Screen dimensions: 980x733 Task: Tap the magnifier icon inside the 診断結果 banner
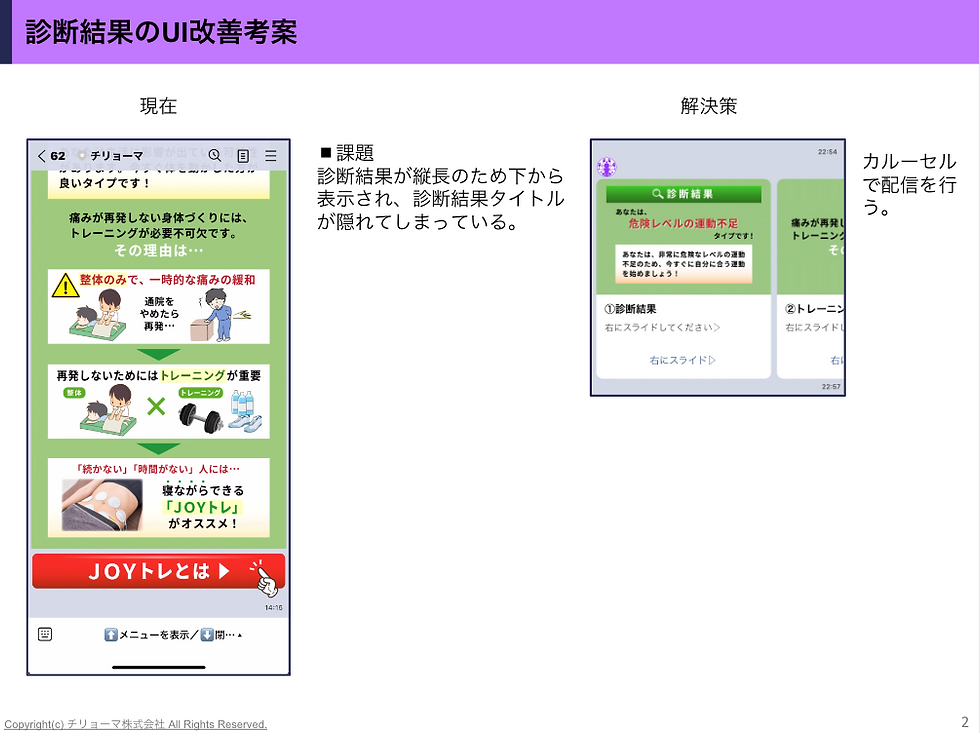pos(657,193)
